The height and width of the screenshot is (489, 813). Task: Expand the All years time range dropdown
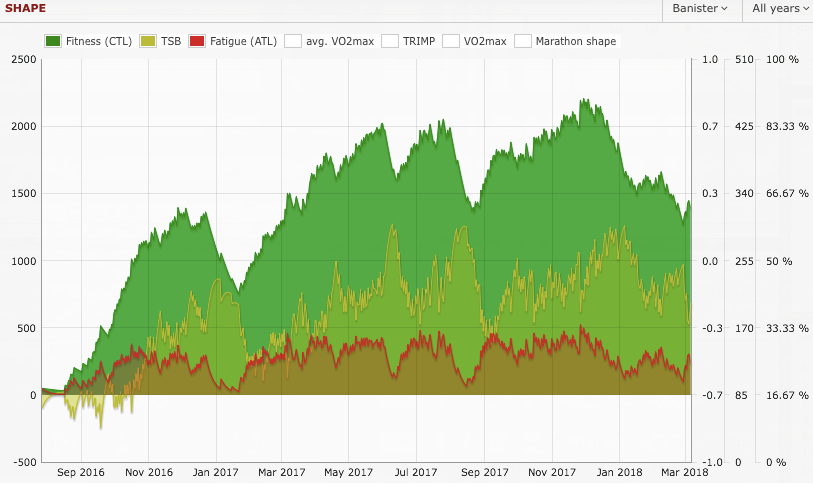(776, 9)
